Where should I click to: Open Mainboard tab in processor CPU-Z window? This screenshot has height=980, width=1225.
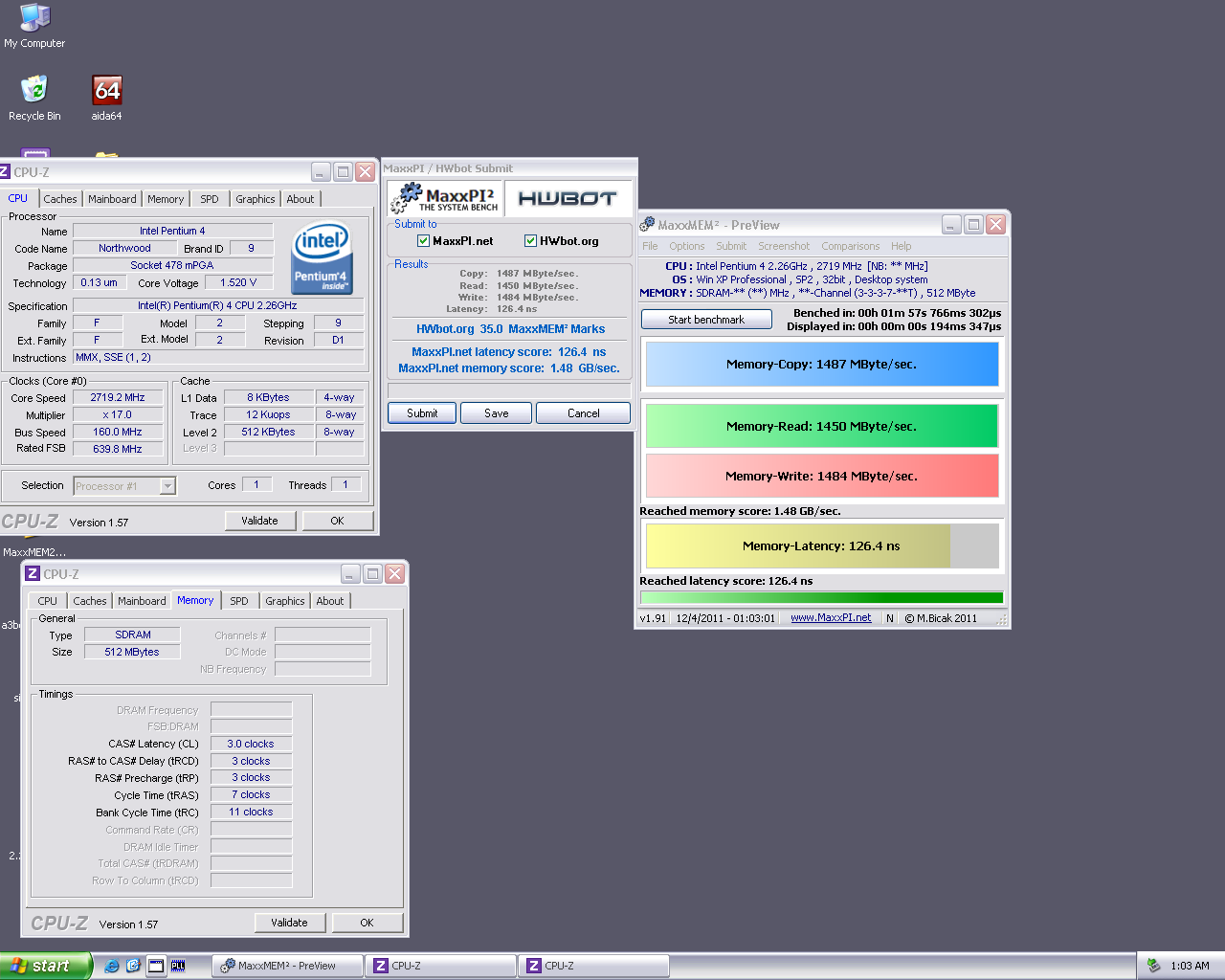click(112, 199)
